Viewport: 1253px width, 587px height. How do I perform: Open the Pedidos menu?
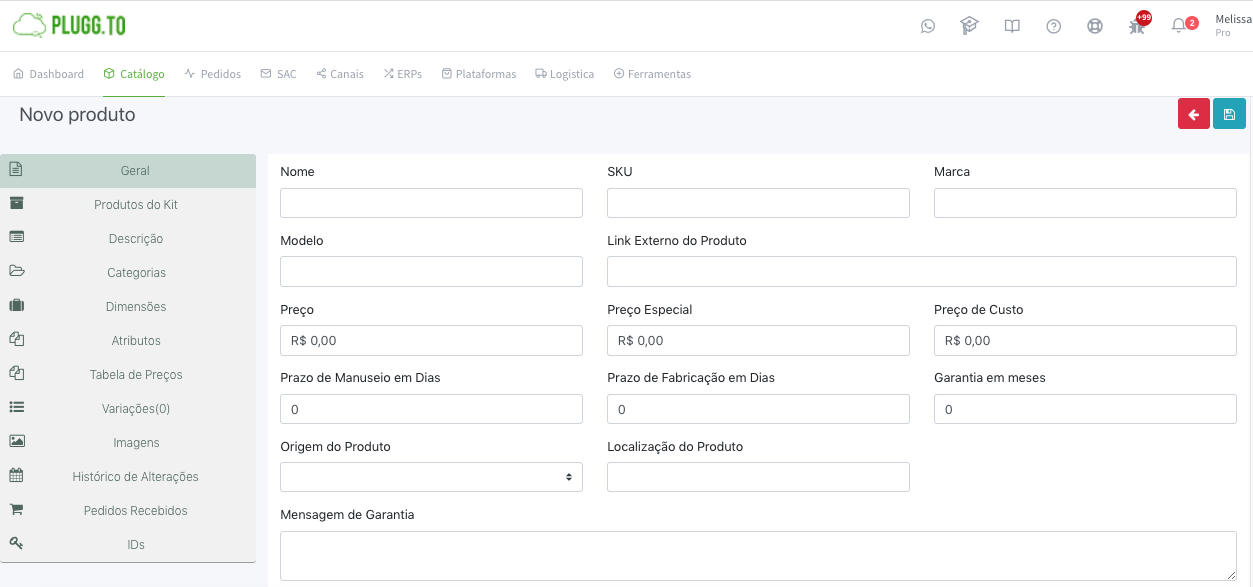click(x=212, y=74)
